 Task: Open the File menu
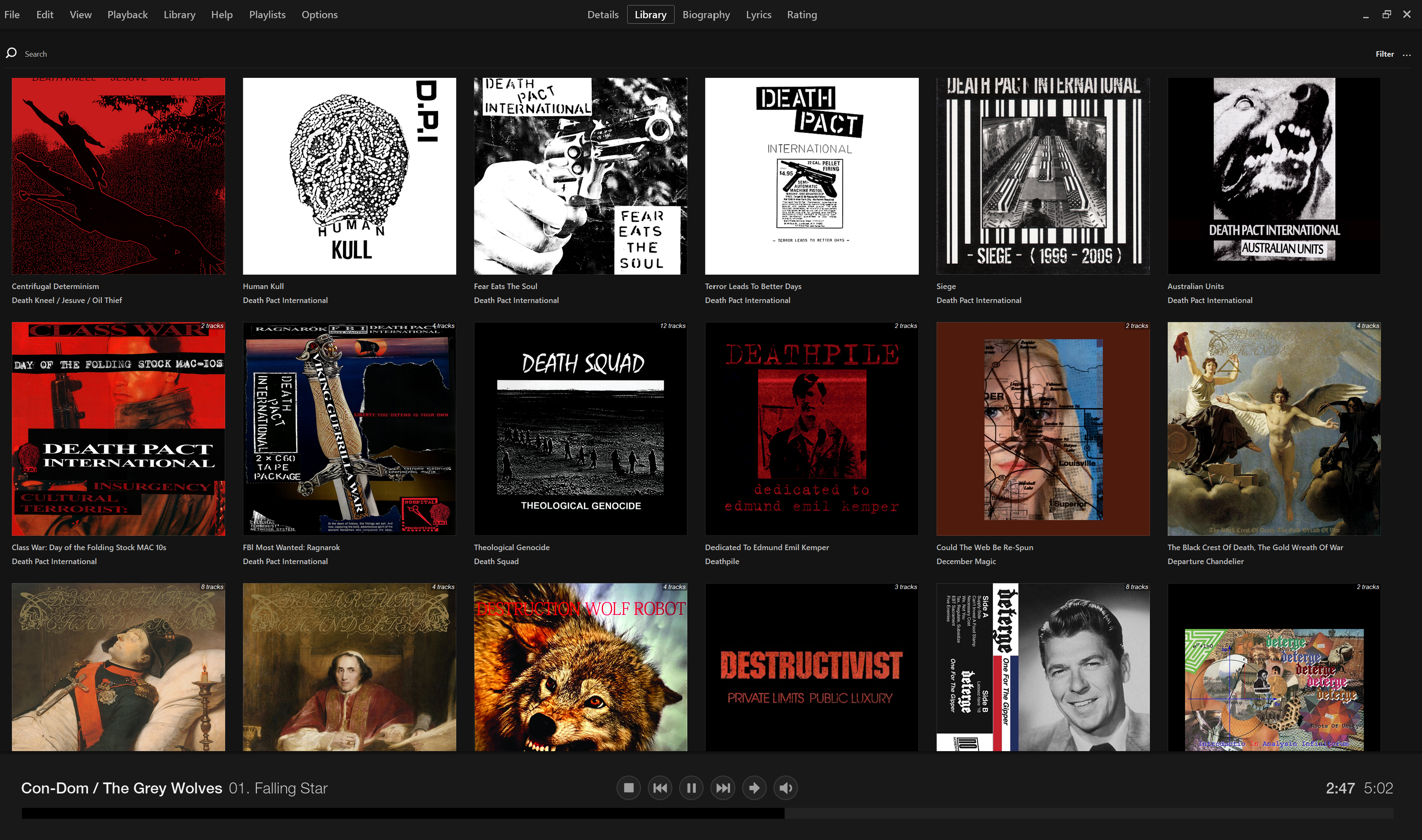coord(12,15)
